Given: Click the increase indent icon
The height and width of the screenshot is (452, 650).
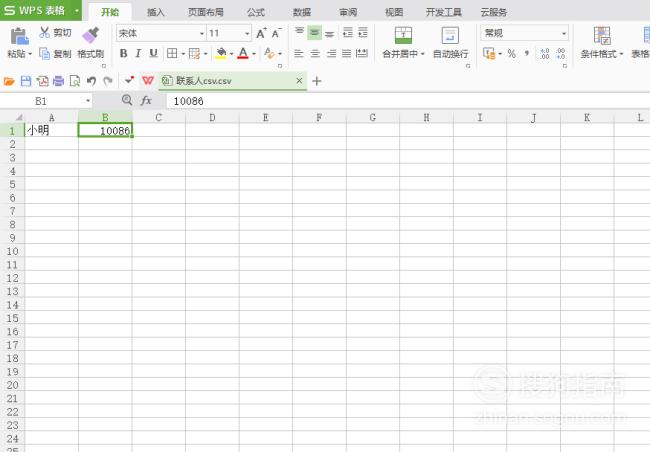Looking at the screenshot, I should tap(363, 32).
